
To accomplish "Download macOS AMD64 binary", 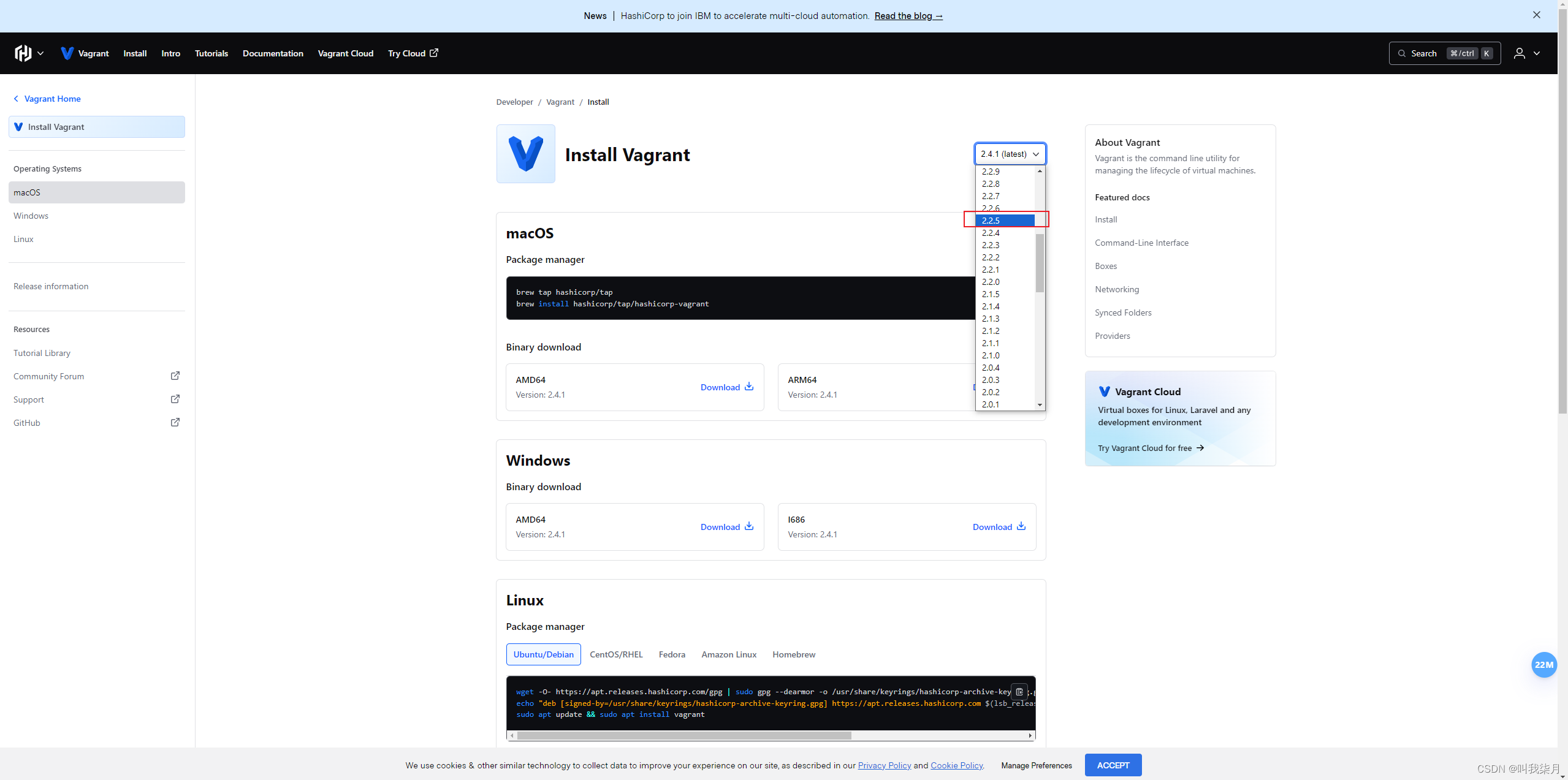I will coord(727,387).
